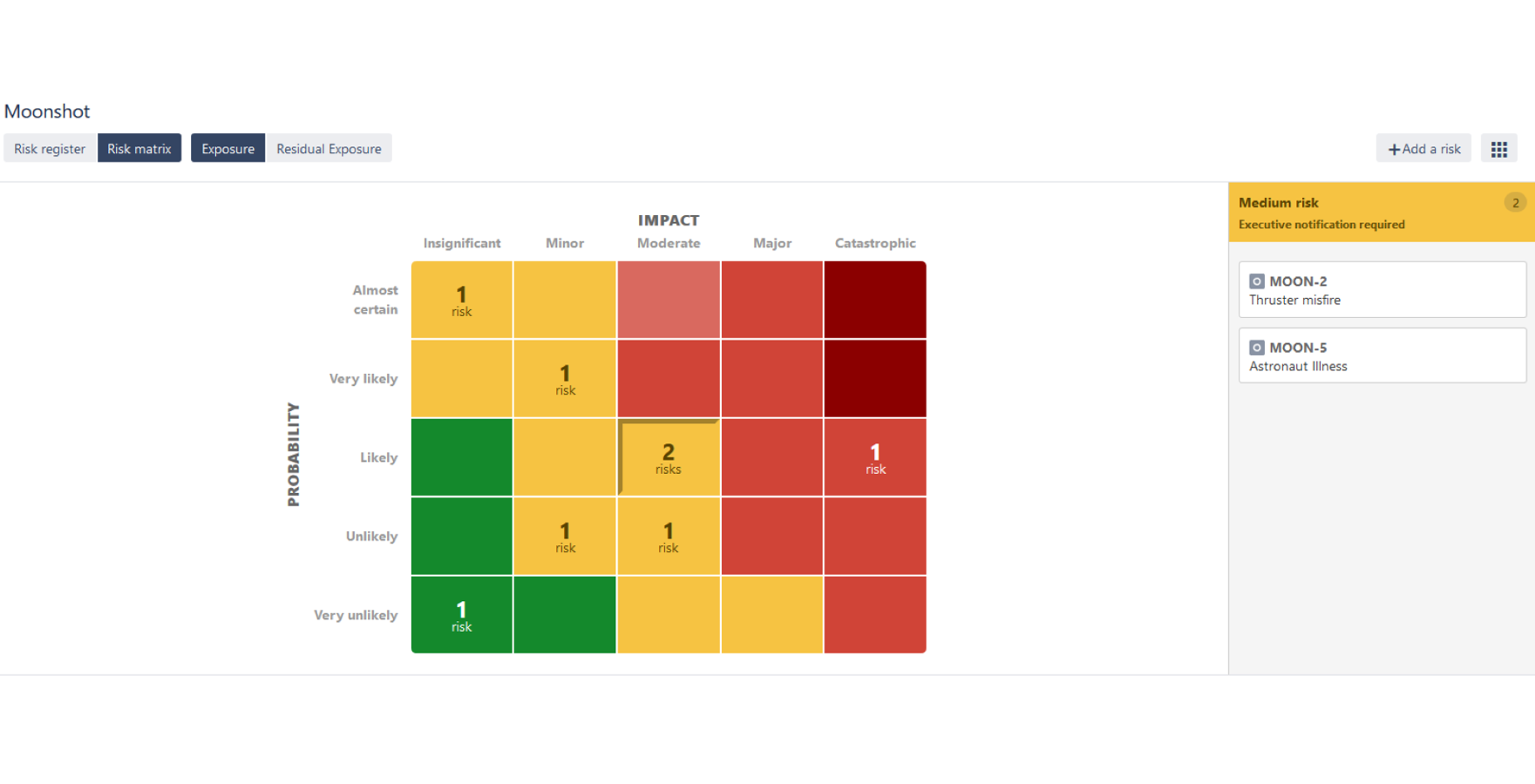Click the issue type icon beside MOON-2

click(x=1256, y=280)
